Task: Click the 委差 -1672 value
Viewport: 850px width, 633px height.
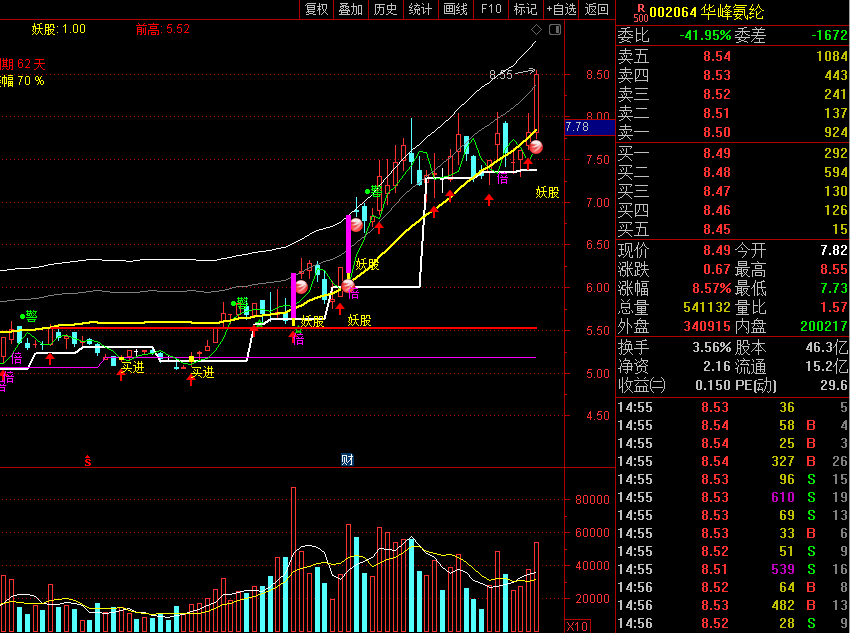Action: coord(829,35)
